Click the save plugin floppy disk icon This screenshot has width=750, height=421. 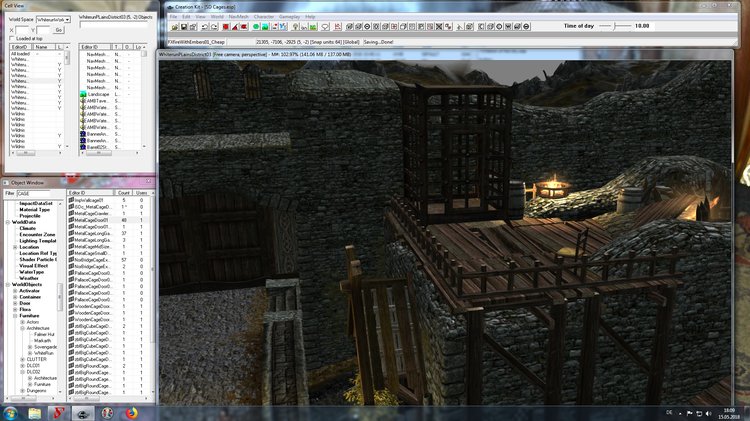[x=184, y=27]
